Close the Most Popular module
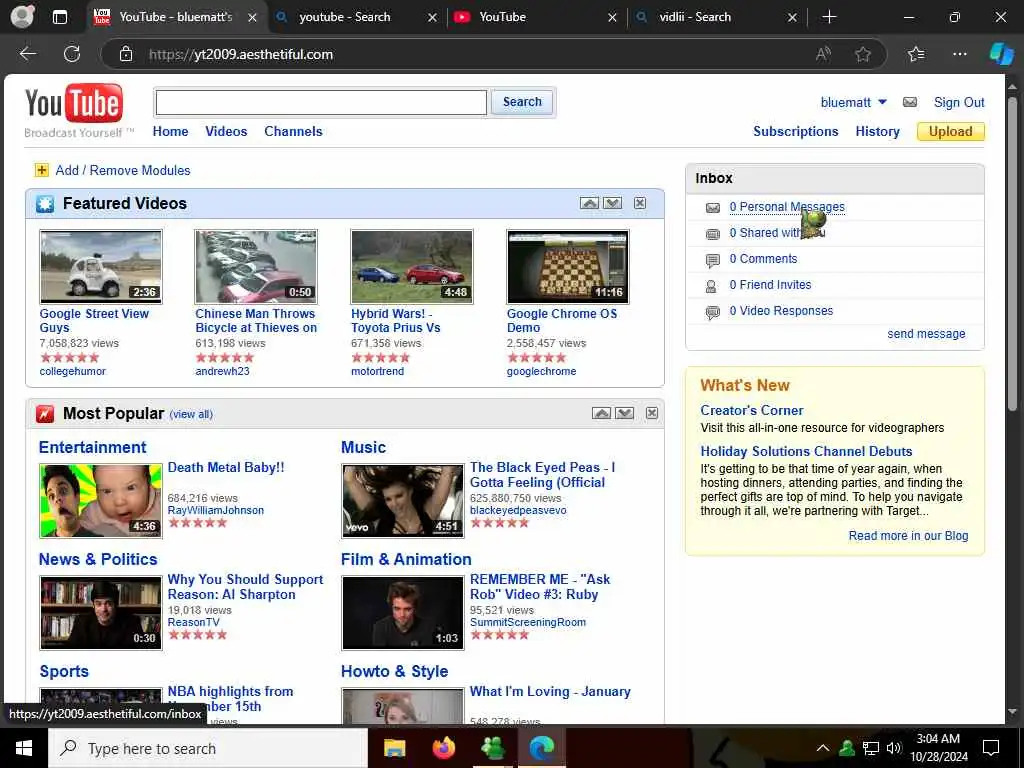Viewport: 1024px width, 768px height. (652, 413)
